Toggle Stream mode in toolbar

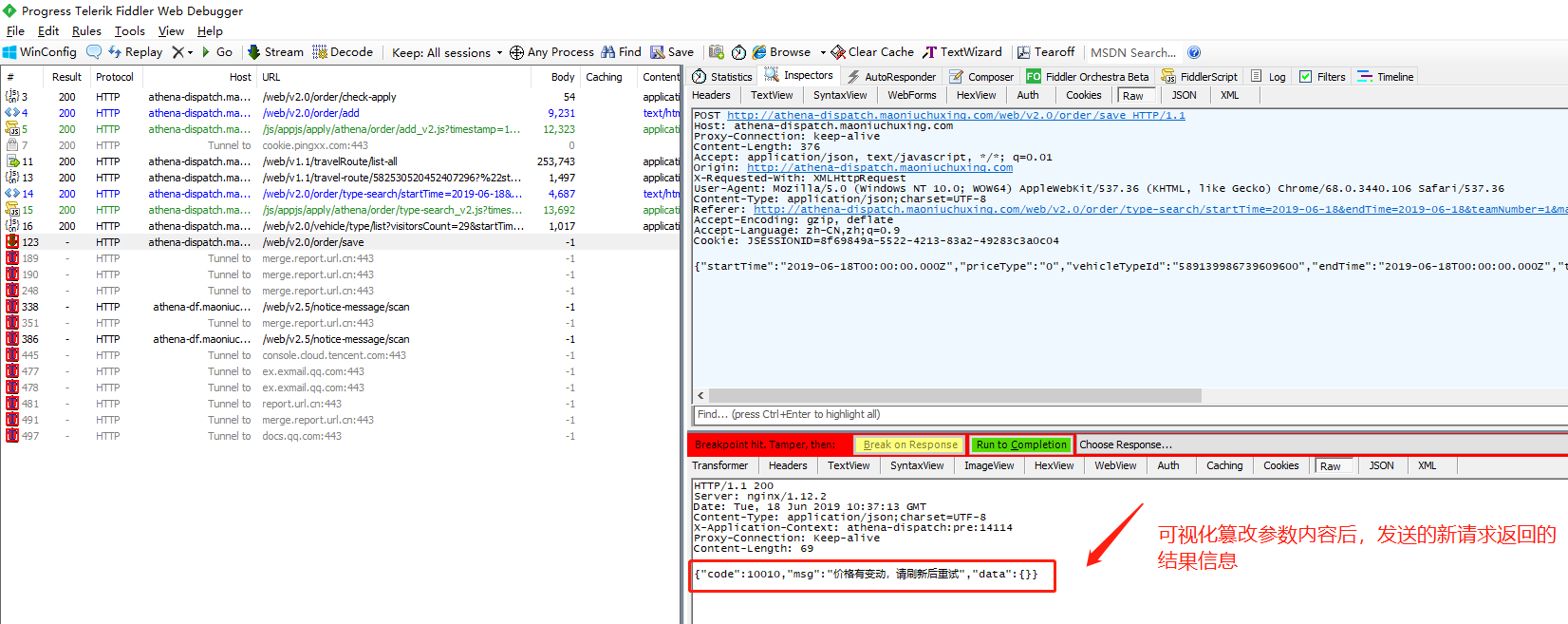click(275, 52)
